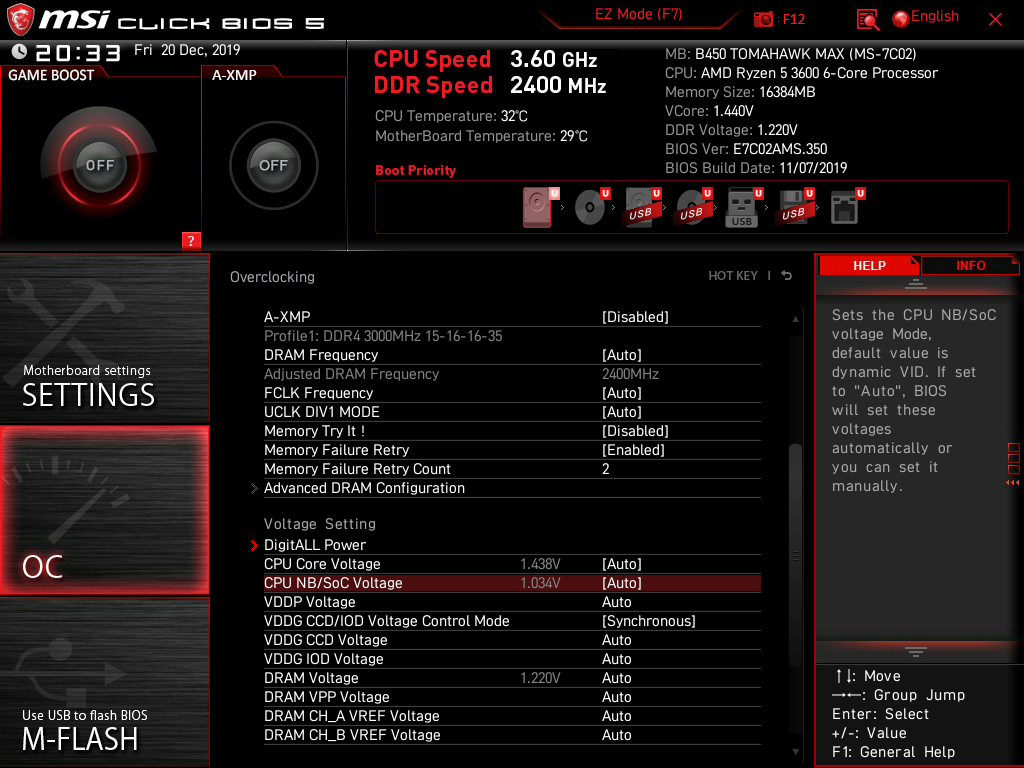Open the FCLK Frequency [Auto] dropdown
Screen dimensions: 1024x768
point(621,393)
